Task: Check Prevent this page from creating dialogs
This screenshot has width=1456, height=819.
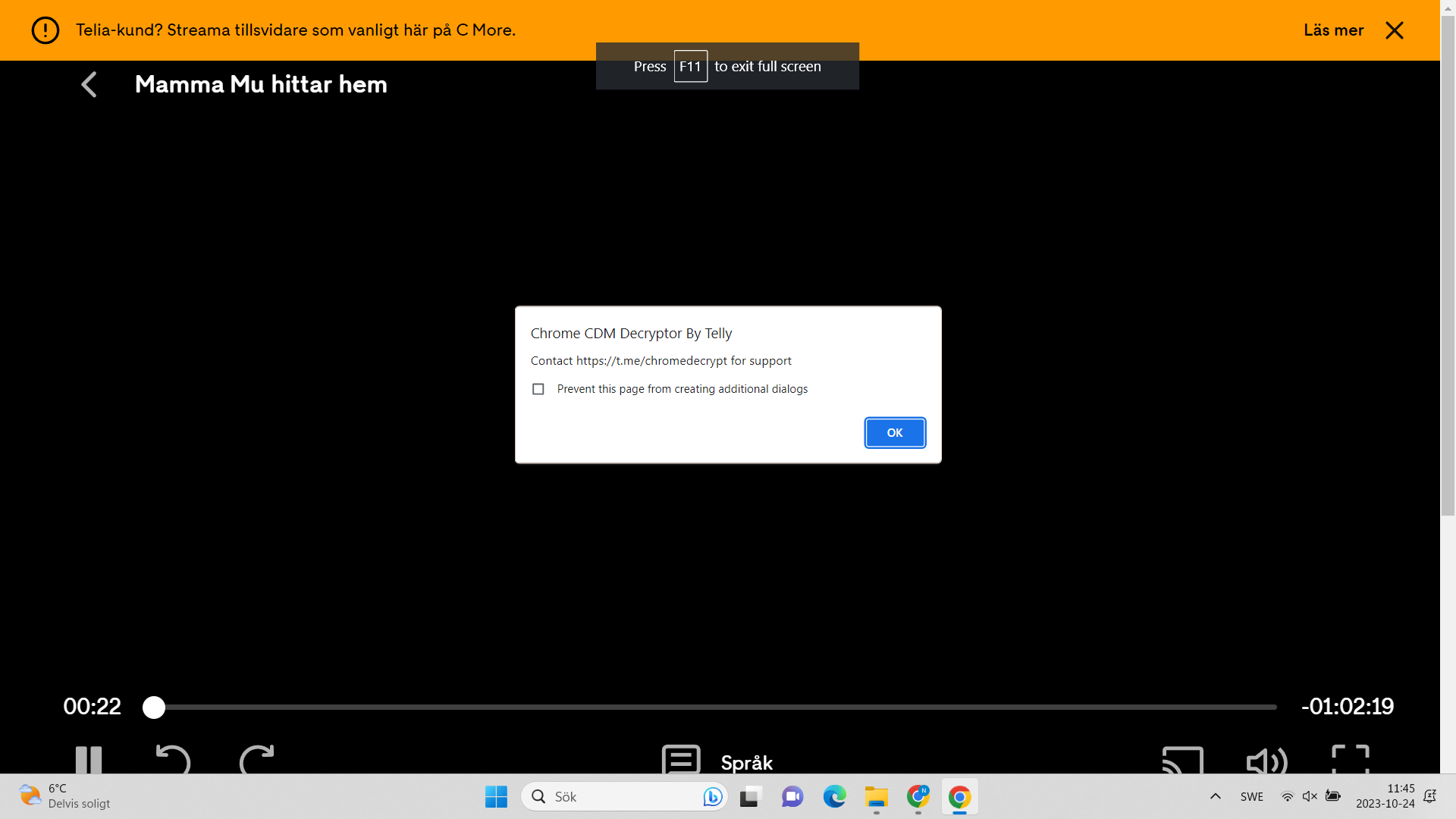Action: coord(538,389)
